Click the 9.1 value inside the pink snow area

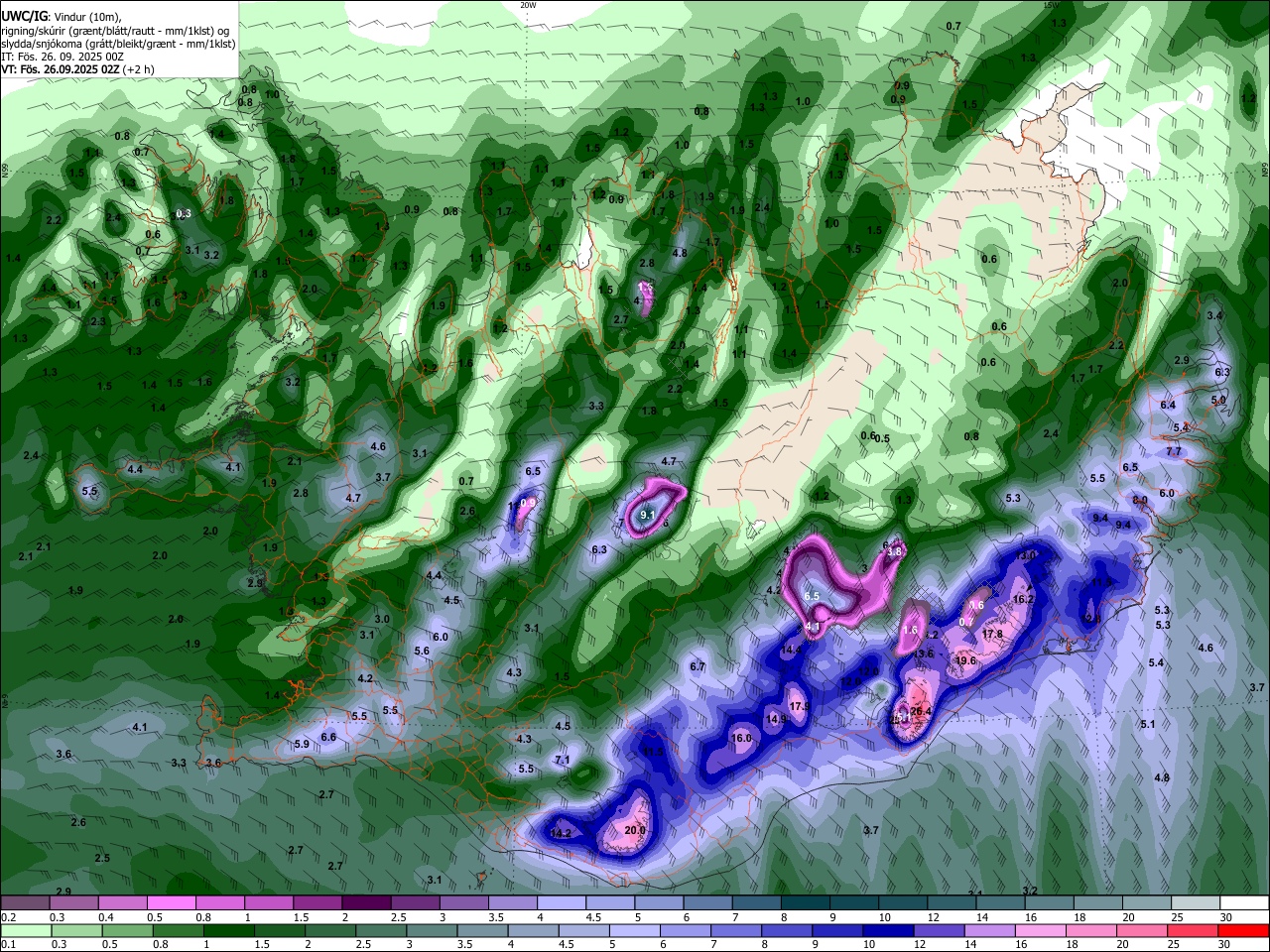coord(648,515)
